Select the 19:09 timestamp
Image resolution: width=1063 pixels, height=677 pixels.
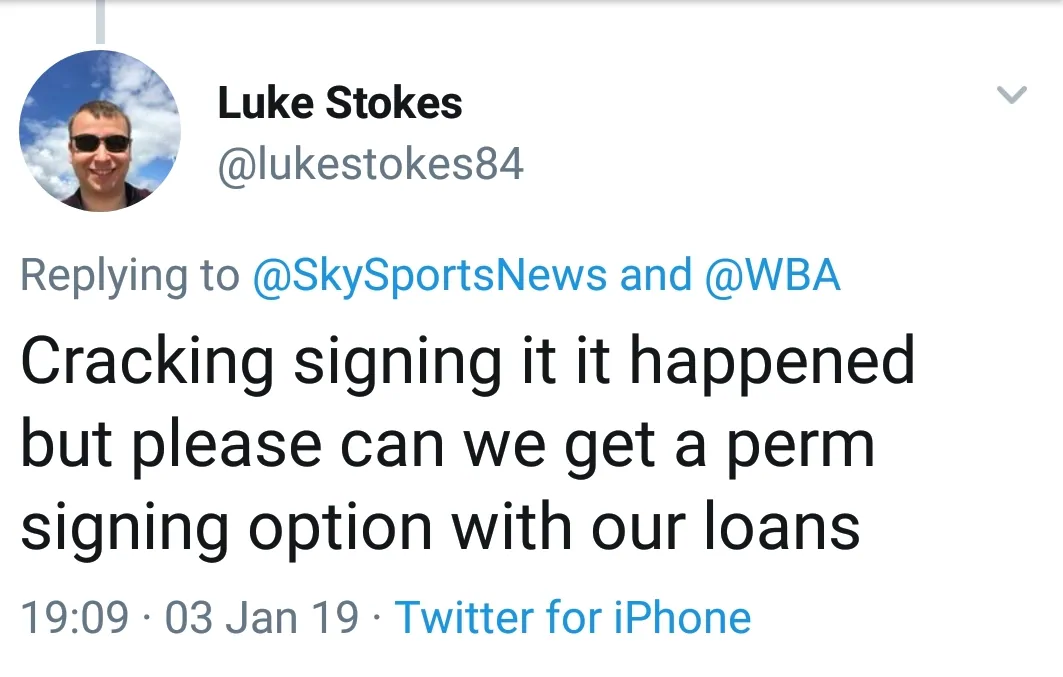pyautogui.click(x=74, y=617)
